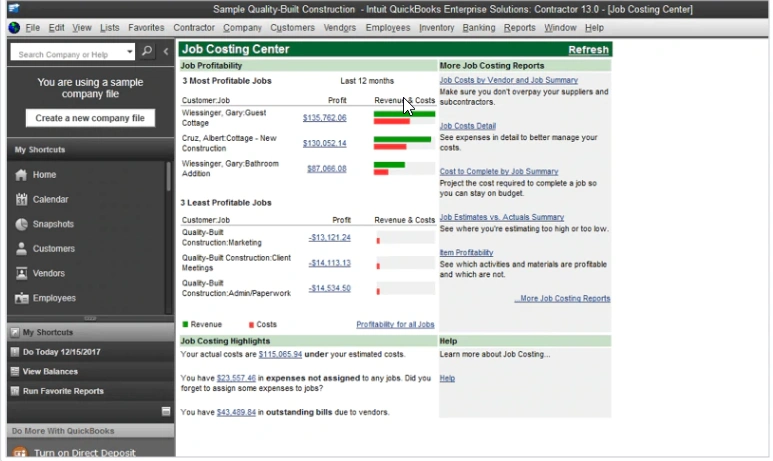Click the QuickBooks globe icon
This screenshot has width=773, height=461.
(x=14, y=28)
